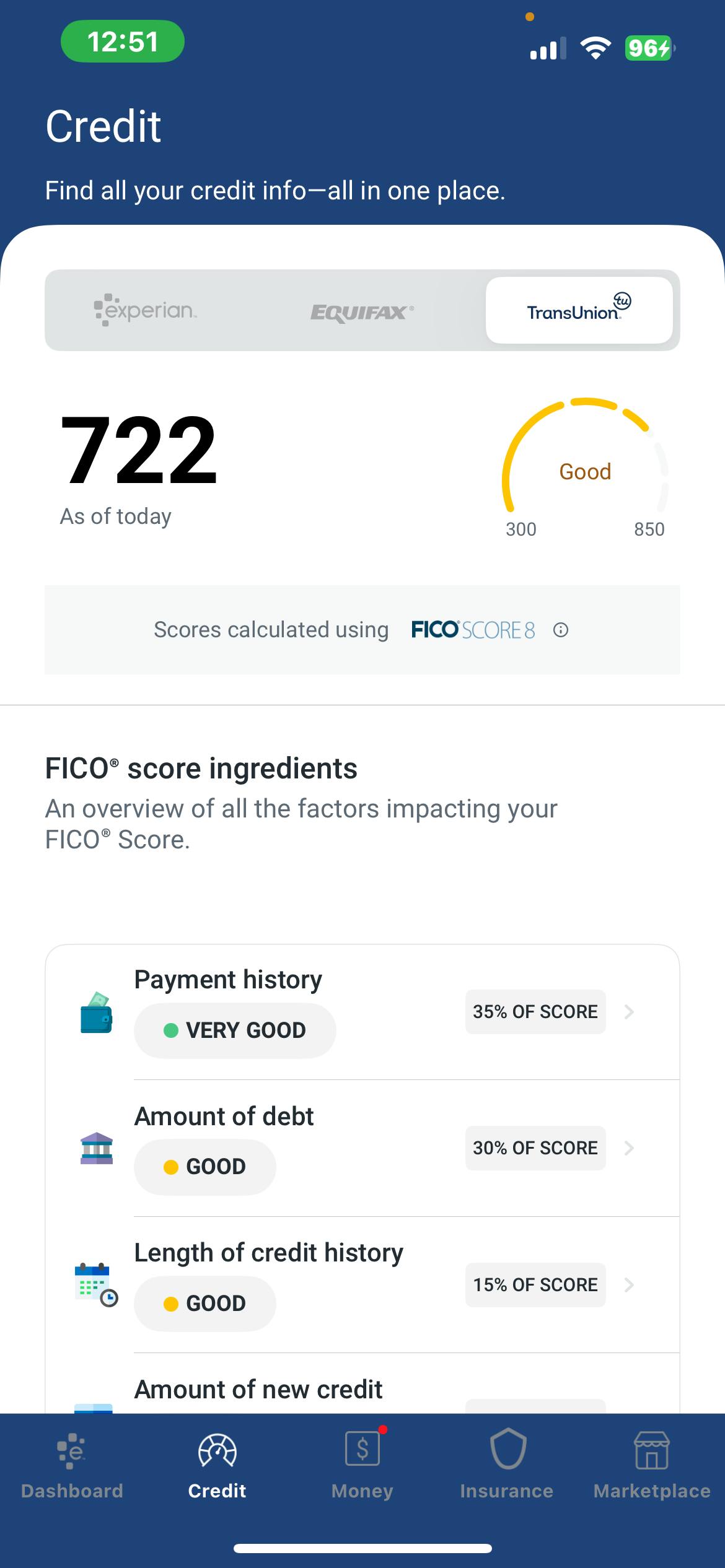Tap the 722 credit score number
The image size is (725, 1568).
click(139, 450)
